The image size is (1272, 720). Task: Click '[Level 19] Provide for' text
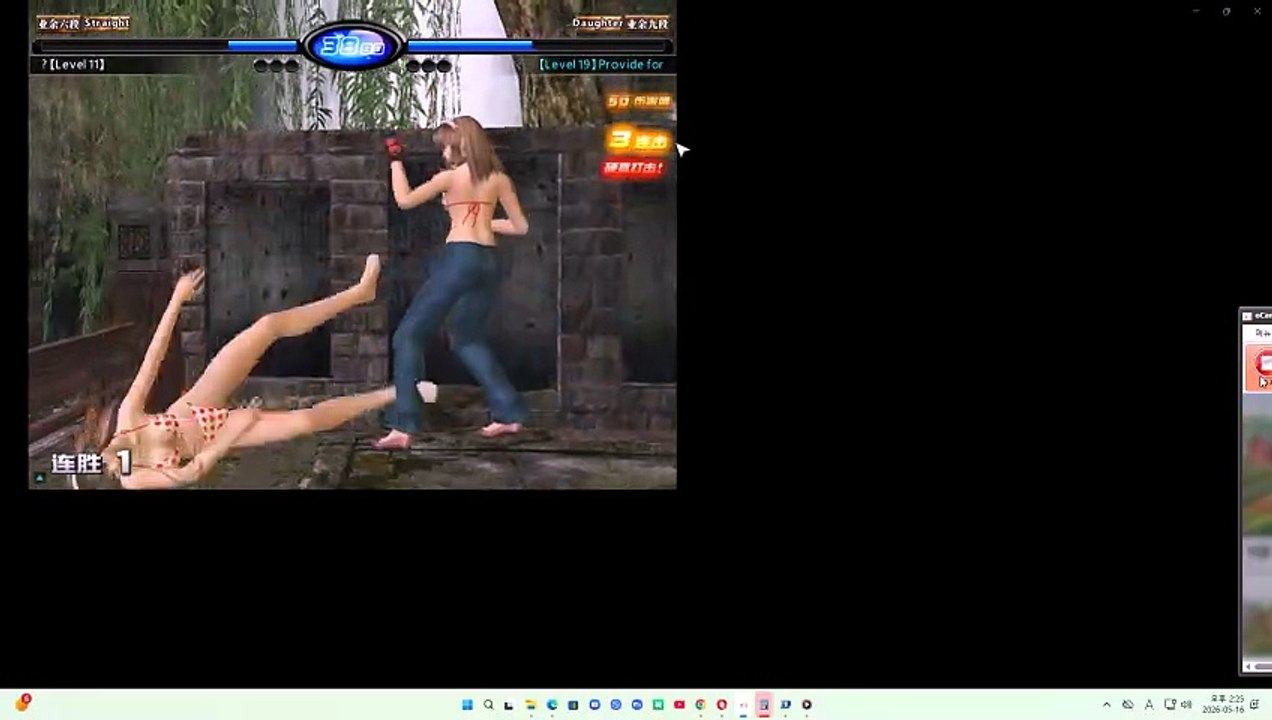click(601, 65)
